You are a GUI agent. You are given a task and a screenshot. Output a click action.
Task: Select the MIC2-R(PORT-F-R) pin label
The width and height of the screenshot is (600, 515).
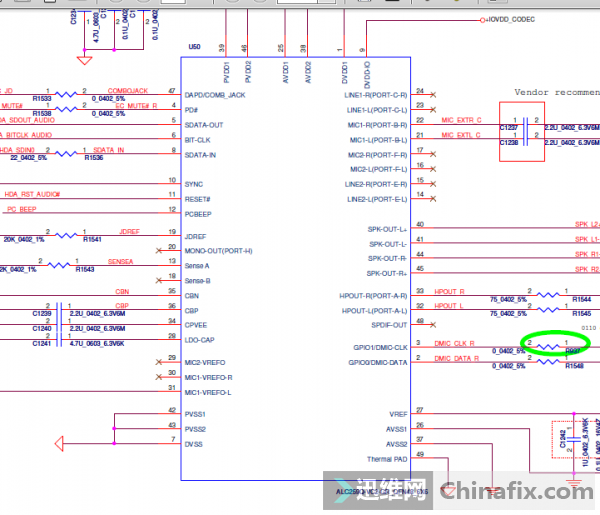[x=378, y=155]
